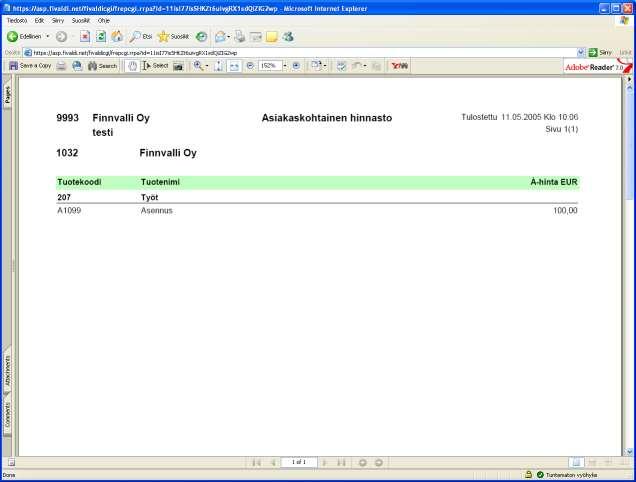The image size is (636, 482).
Task: Click the green Siirry go button
Action: coord(600,53)
